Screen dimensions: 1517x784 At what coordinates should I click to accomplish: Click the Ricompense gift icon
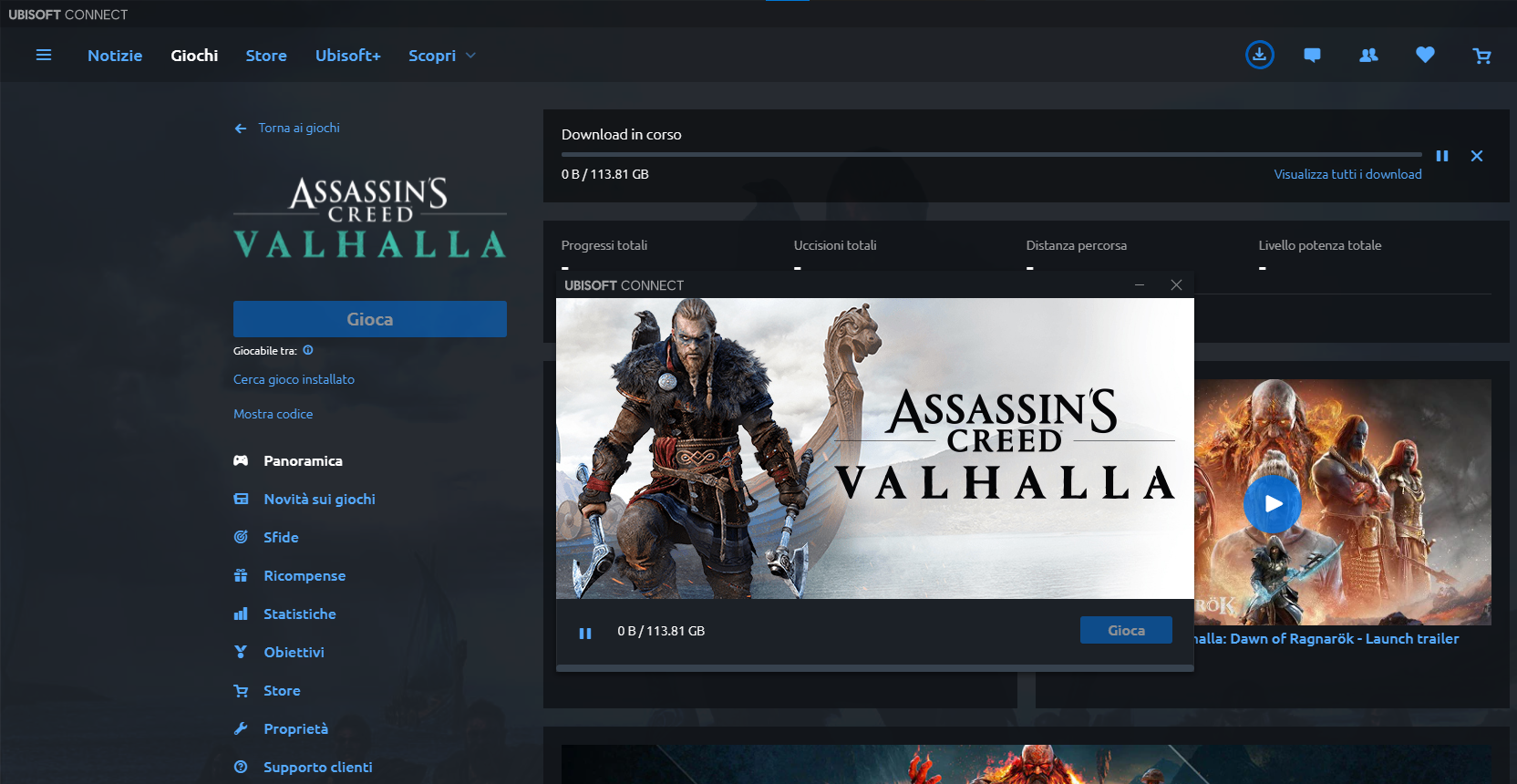click(241, 576)
